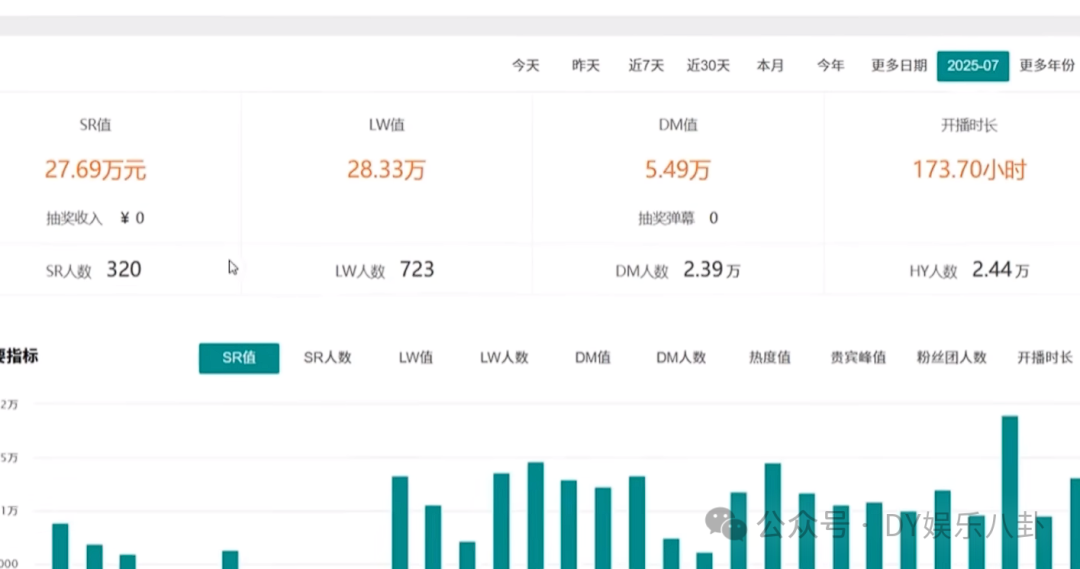Show the SR人数 chart metric

pyautogui.click(x=328, y=358)
